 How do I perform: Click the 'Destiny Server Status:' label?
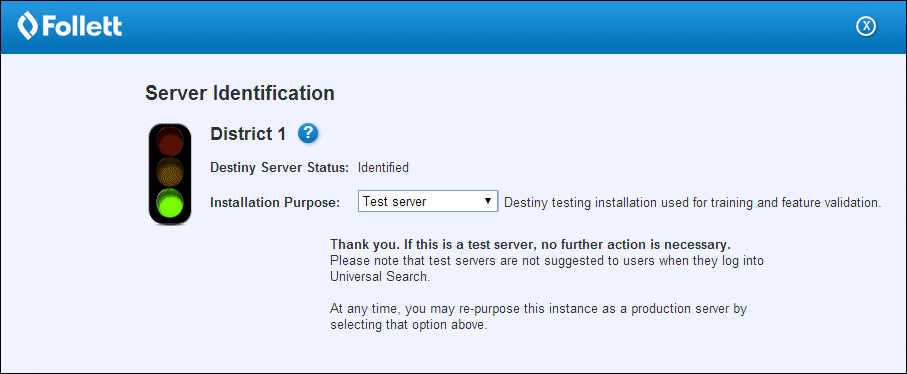[x=279, y=168]
